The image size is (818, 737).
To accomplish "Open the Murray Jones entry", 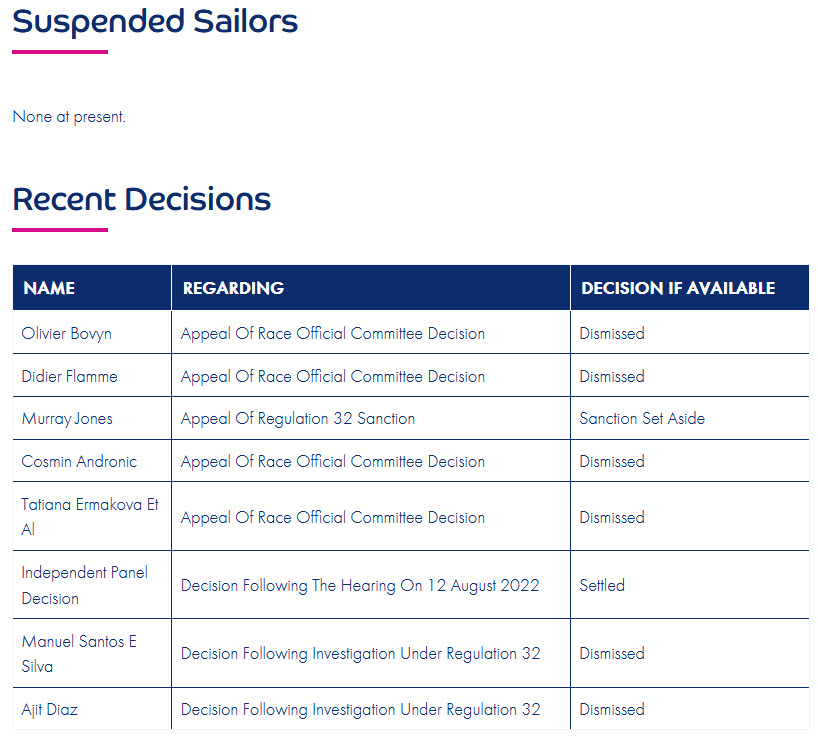I will pos(67,419).
